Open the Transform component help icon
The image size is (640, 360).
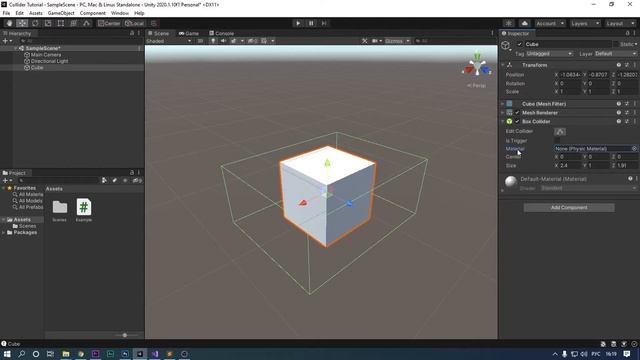619,65
